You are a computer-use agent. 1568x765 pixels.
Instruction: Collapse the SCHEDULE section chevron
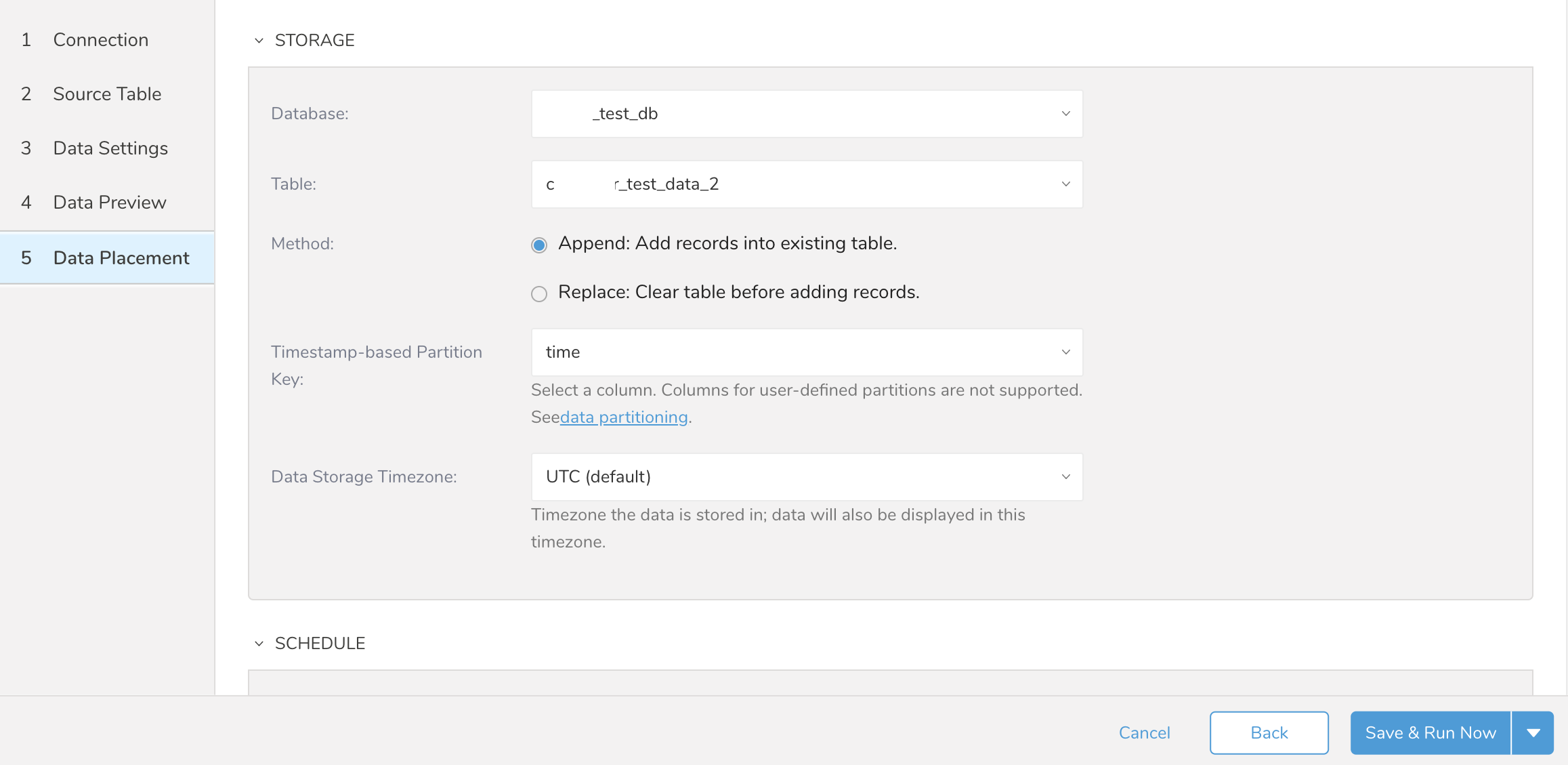(259, 644)
